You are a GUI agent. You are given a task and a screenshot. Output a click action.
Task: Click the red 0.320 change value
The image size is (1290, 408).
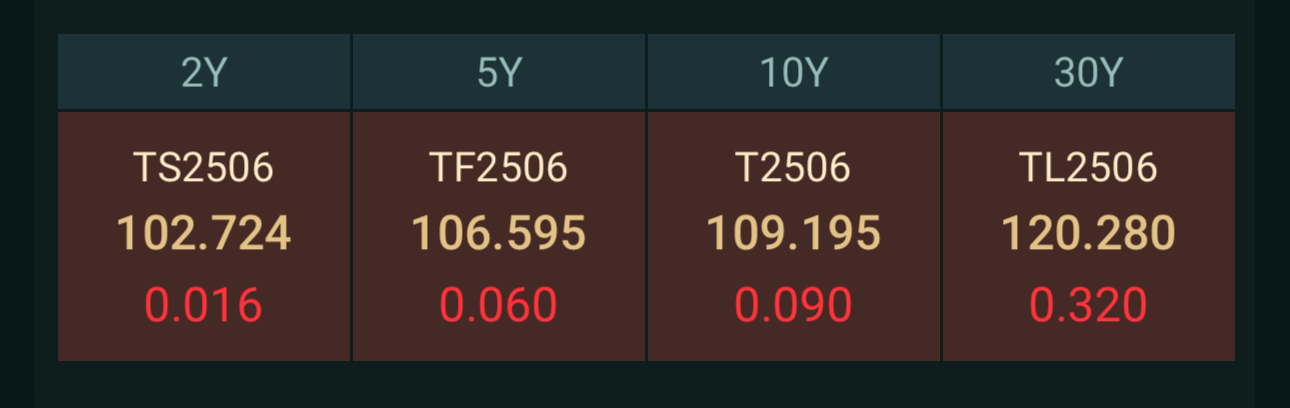click(x=1089, y=304)
